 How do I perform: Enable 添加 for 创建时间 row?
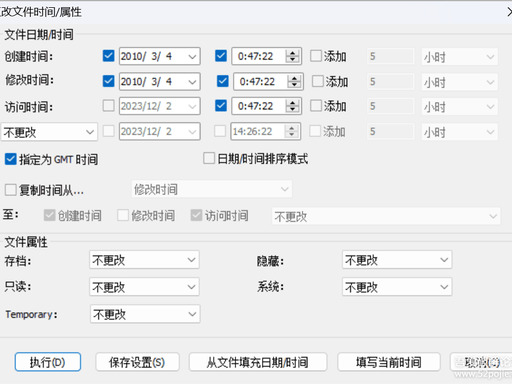tap(316, 56)
